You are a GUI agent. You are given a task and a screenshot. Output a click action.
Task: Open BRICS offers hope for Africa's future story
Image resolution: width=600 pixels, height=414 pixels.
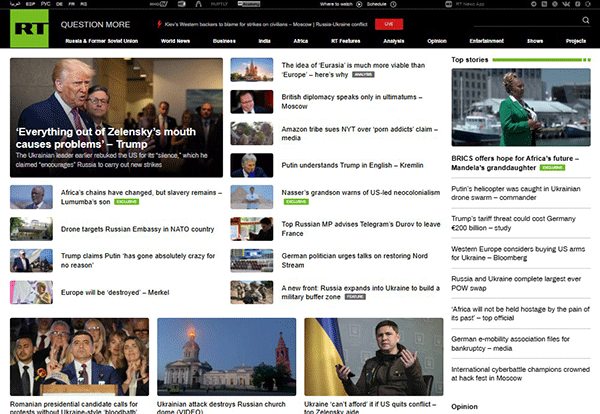point(515,163)
